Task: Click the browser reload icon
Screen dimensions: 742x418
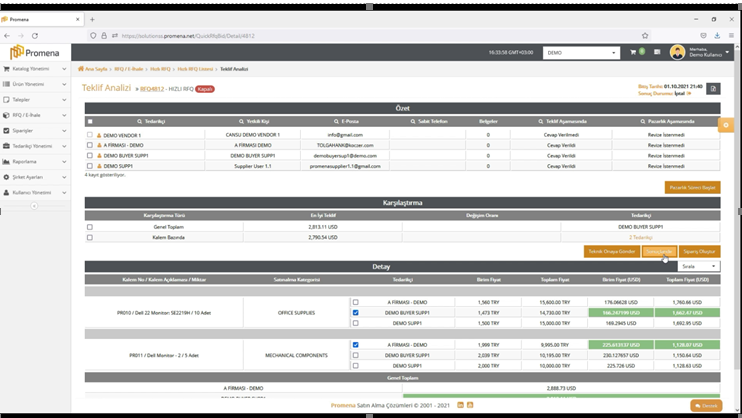Action: click(x=35, y=36)
